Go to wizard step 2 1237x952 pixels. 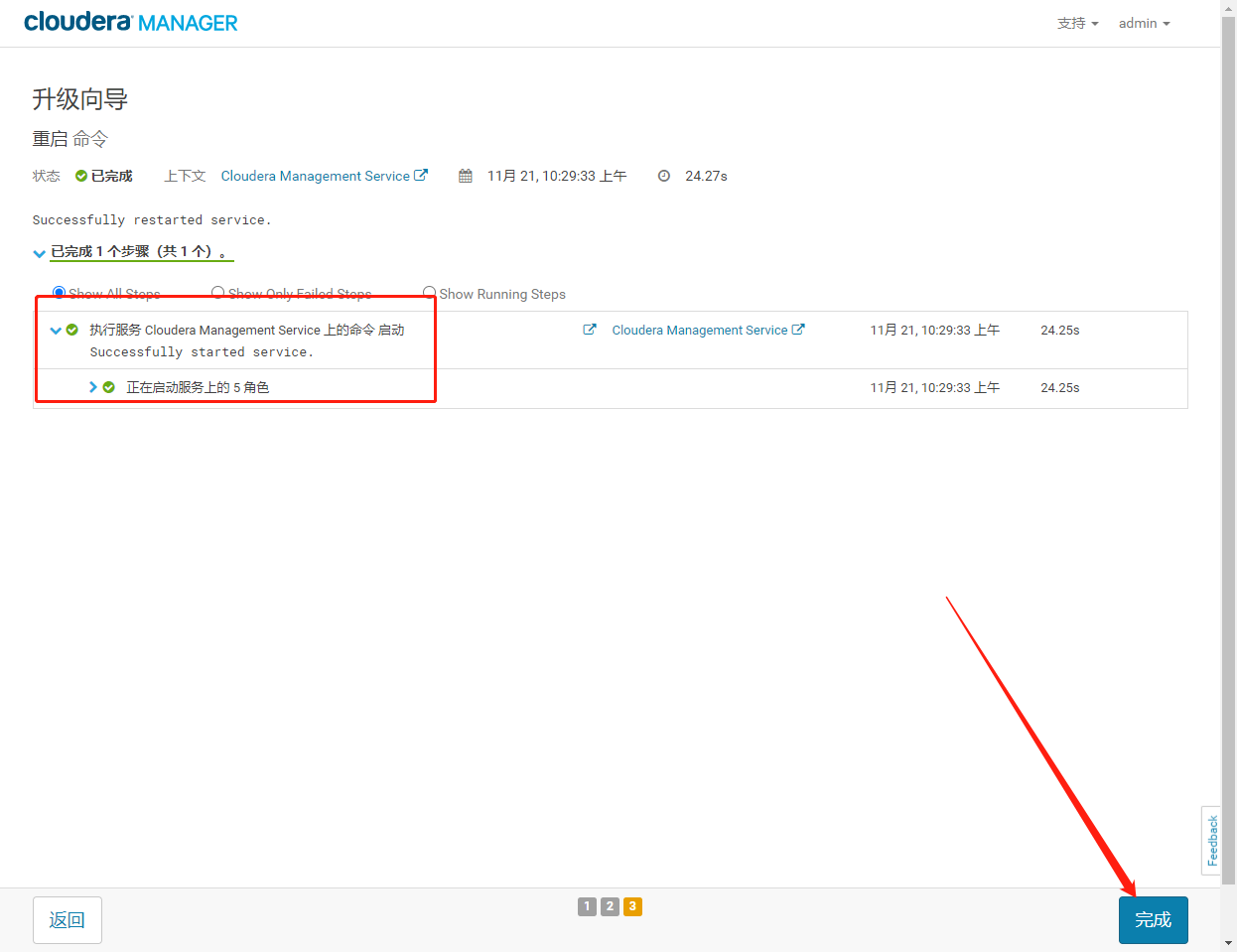tap(610, 906)
